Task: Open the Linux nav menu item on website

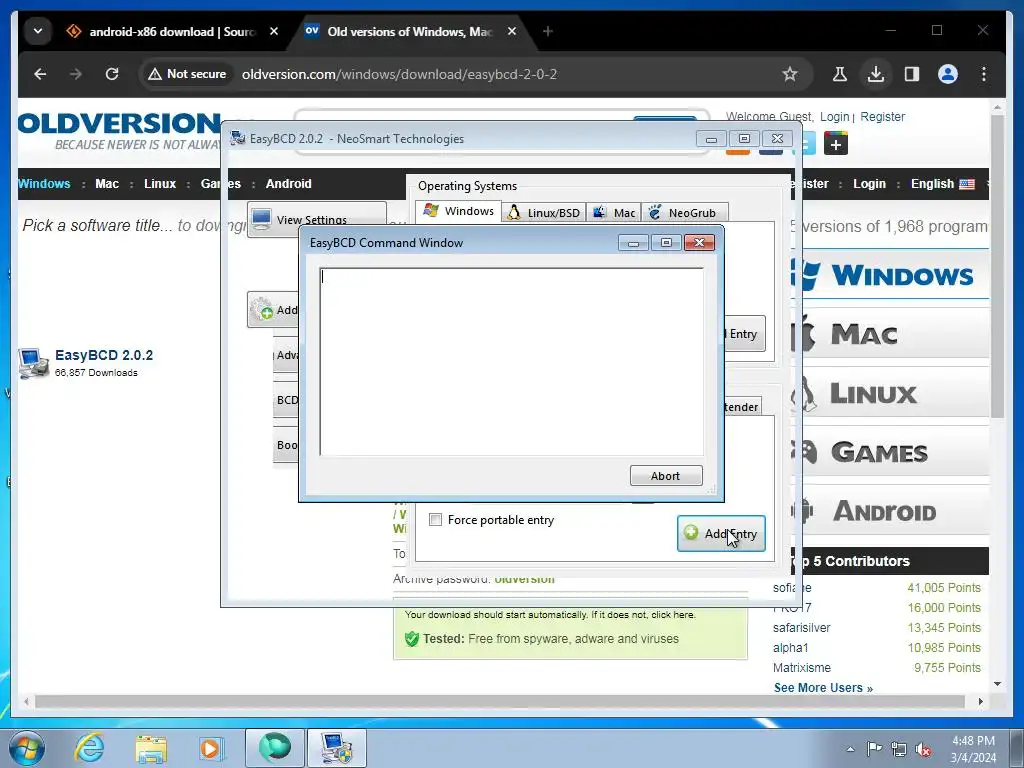Action: point(160,184)
